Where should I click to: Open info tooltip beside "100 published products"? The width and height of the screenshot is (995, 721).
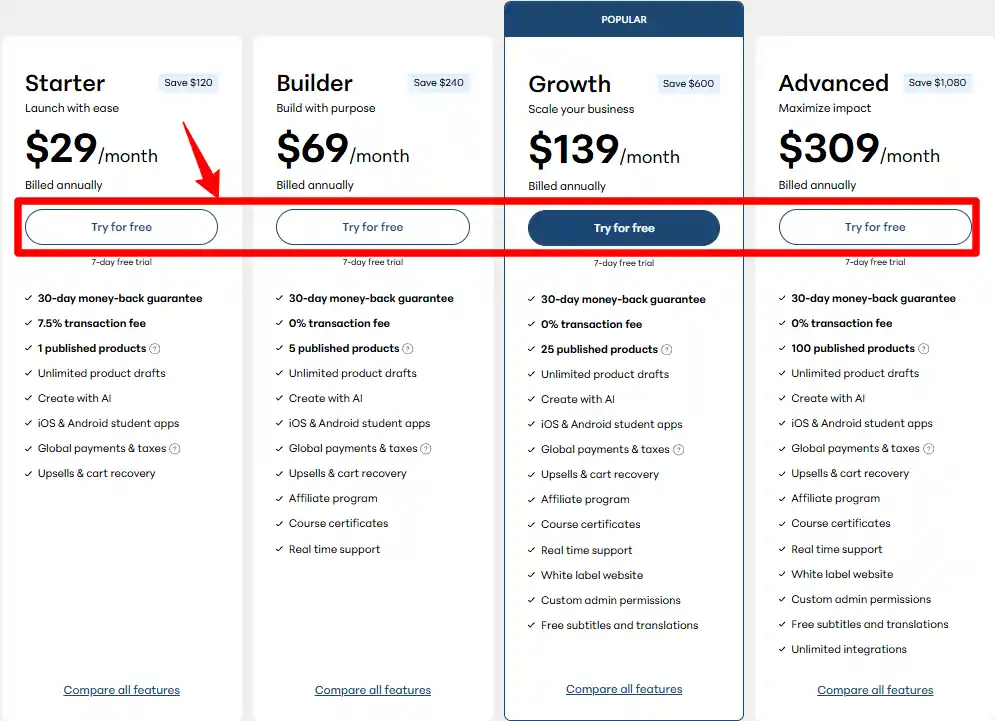(x=924, y=349)
